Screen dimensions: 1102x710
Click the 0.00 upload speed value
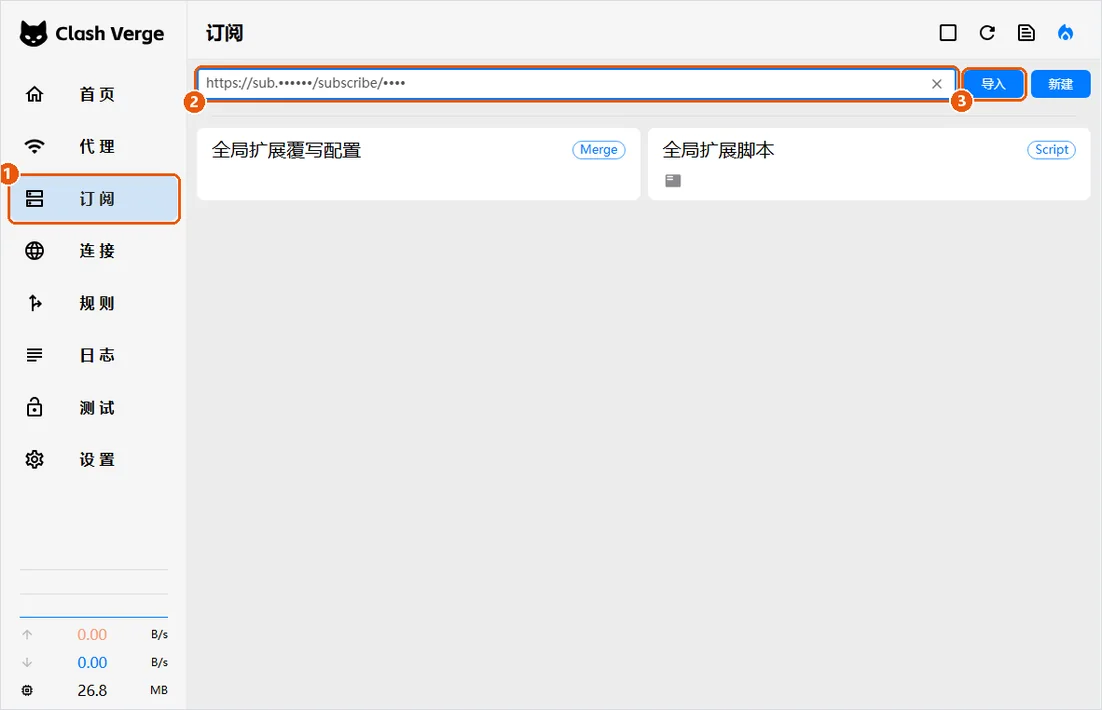[x=92, y=635]
